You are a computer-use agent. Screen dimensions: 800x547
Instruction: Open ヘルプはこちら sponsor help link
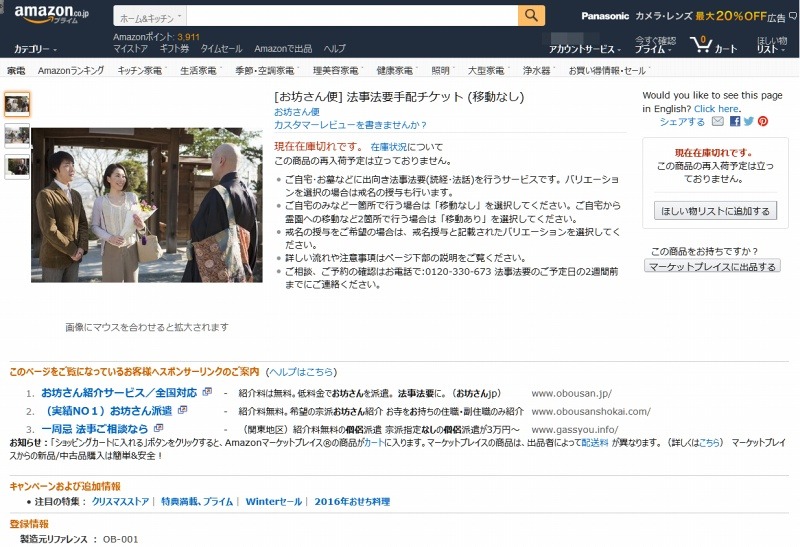point(301,372)
